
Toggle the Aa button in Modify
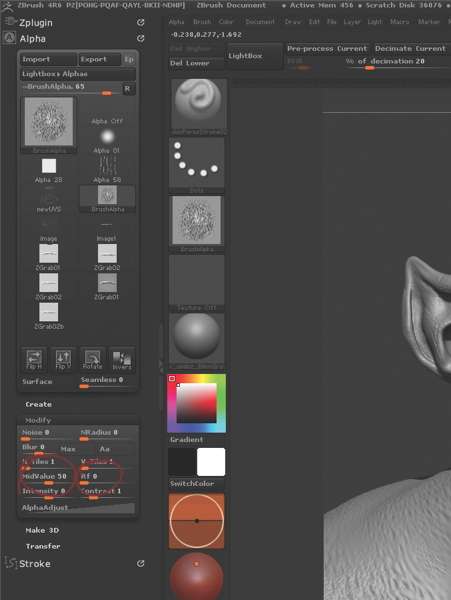pos(104,449)
